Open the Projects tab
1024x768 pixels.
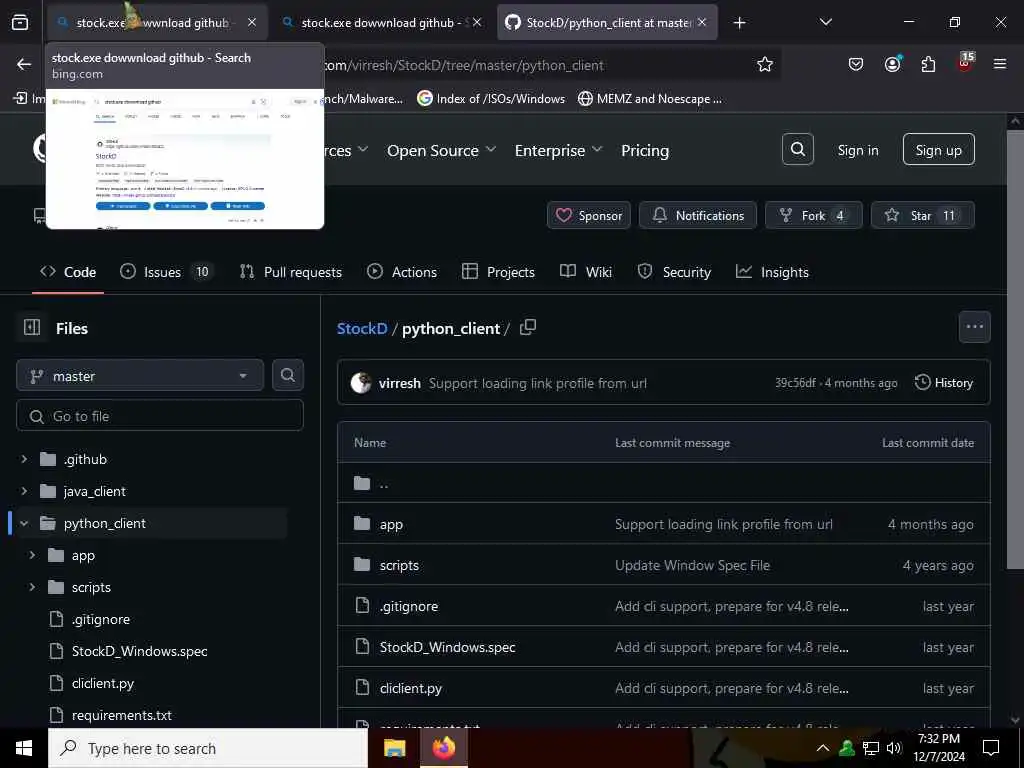[x=498, y=272]
